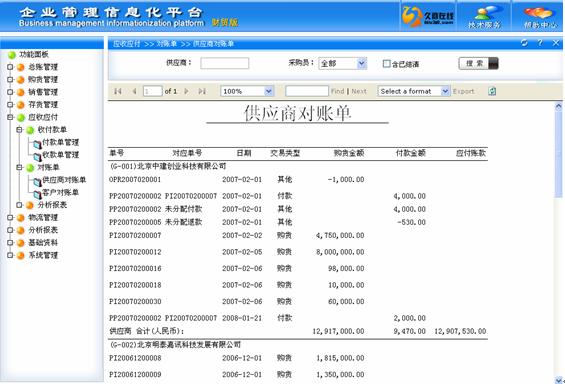Screen dimensions: 565x384
Task: Click the amount 4,750,000.00
Action: 340,236
